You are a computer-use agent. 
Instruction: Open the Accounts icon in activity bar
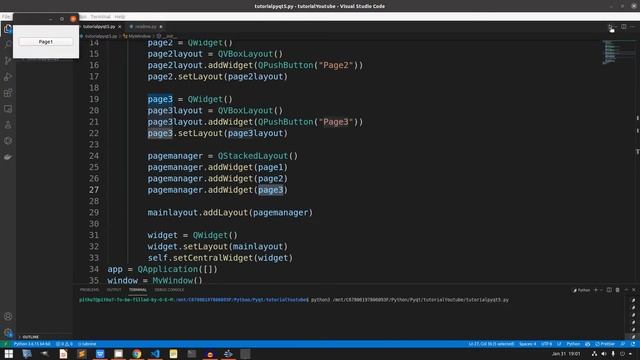8,316
